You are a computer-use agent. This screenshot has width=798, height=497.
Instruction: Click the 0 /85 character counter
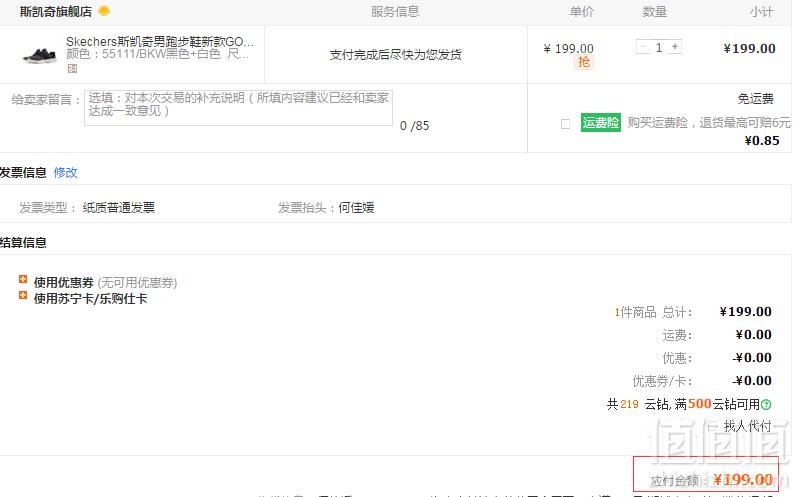point(414,126)
